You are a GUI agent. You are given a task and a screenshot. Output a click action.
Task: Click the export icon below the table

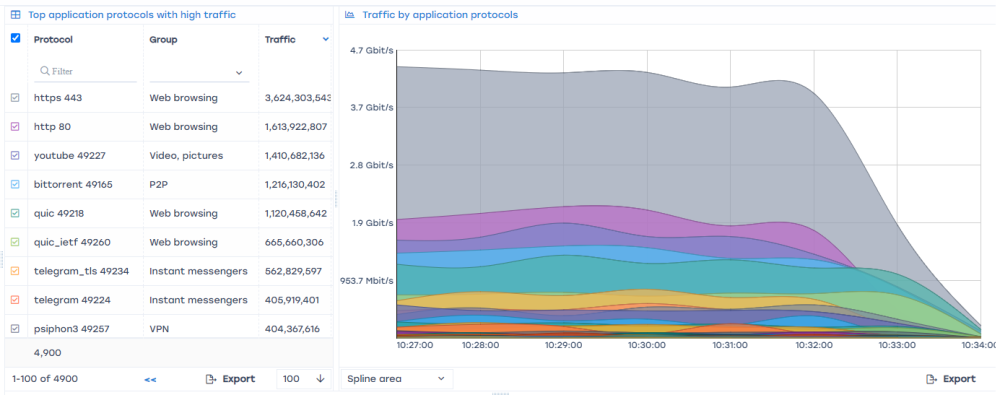pos(210,379)
